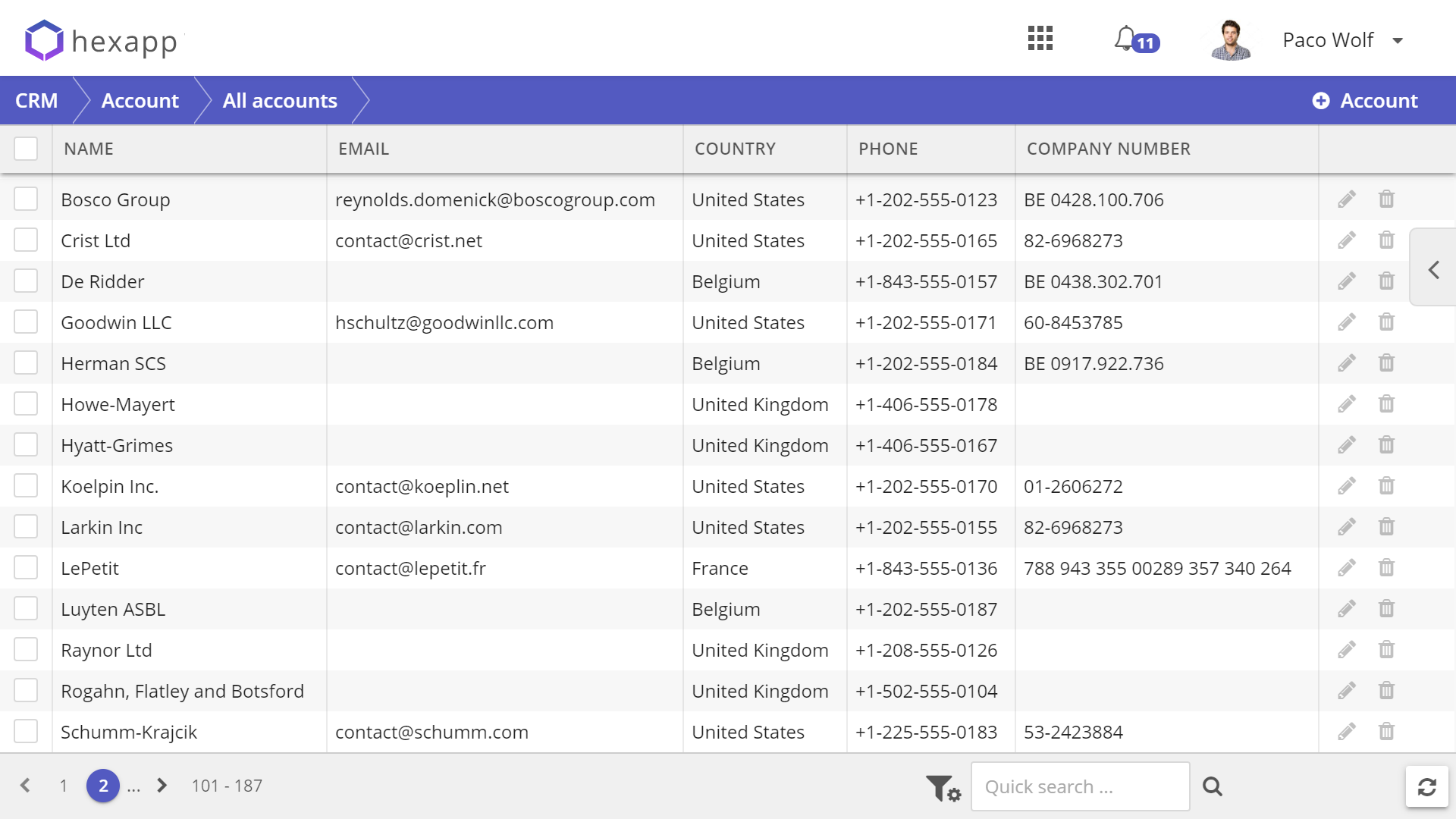Viewport: 1456px width, 819px height.
Task: Open the advanced filter settings
Action: (943, 787)
